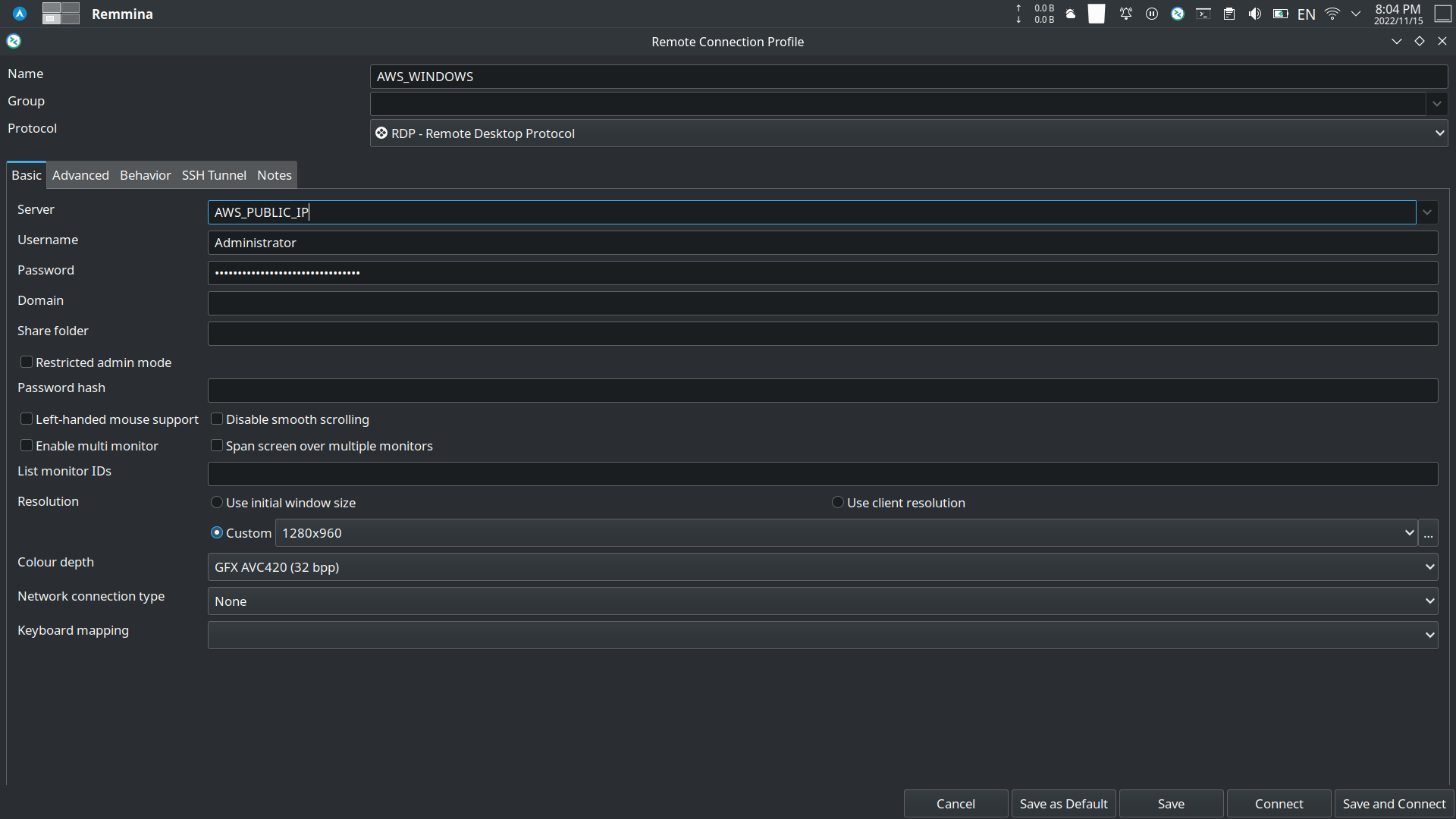Enable Restricted admin mode checkbox

(27, 362)
